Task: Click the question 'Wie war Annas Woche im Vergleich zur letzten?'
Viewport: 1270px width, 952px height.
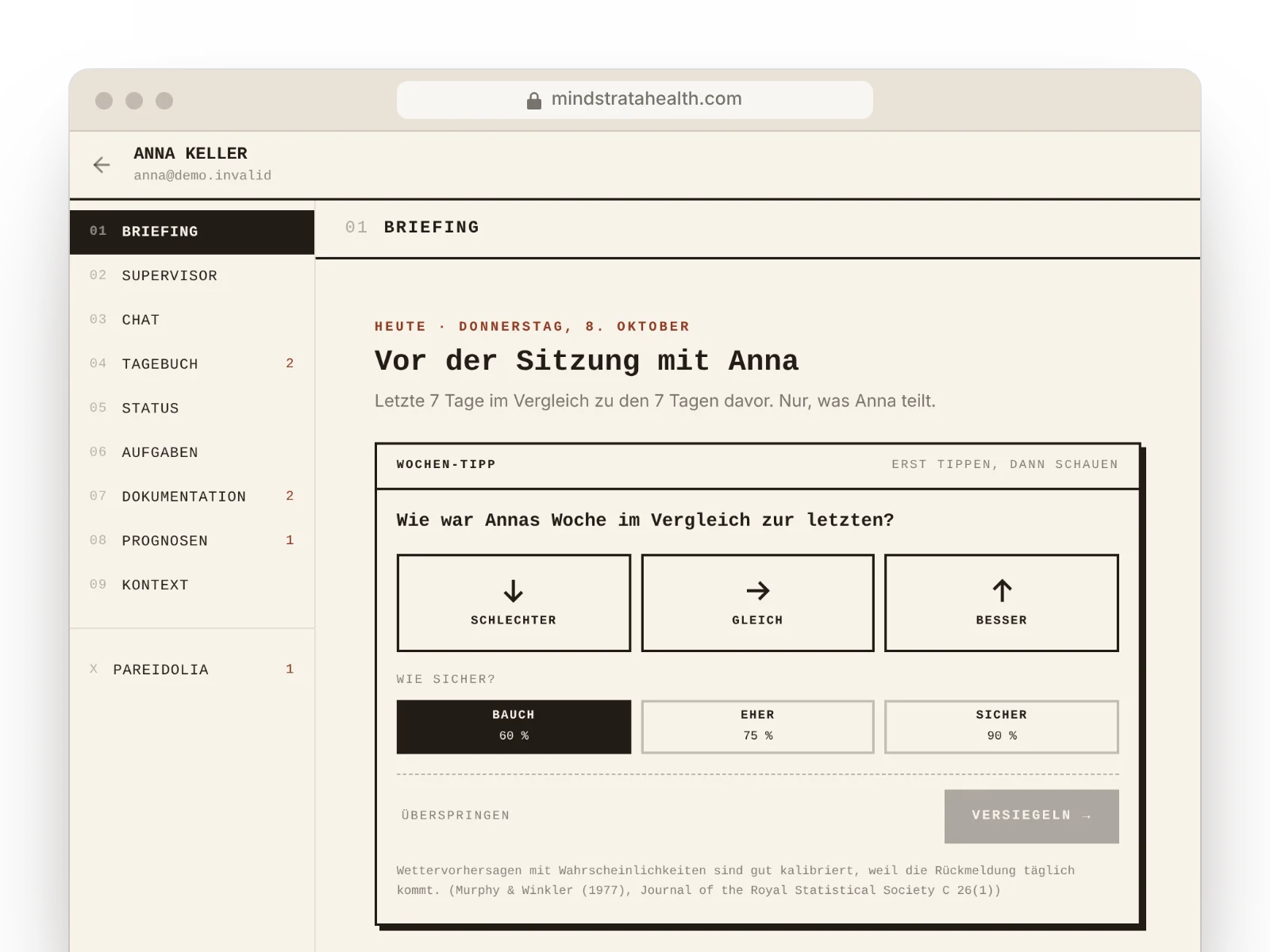Action: click(645, 520)
